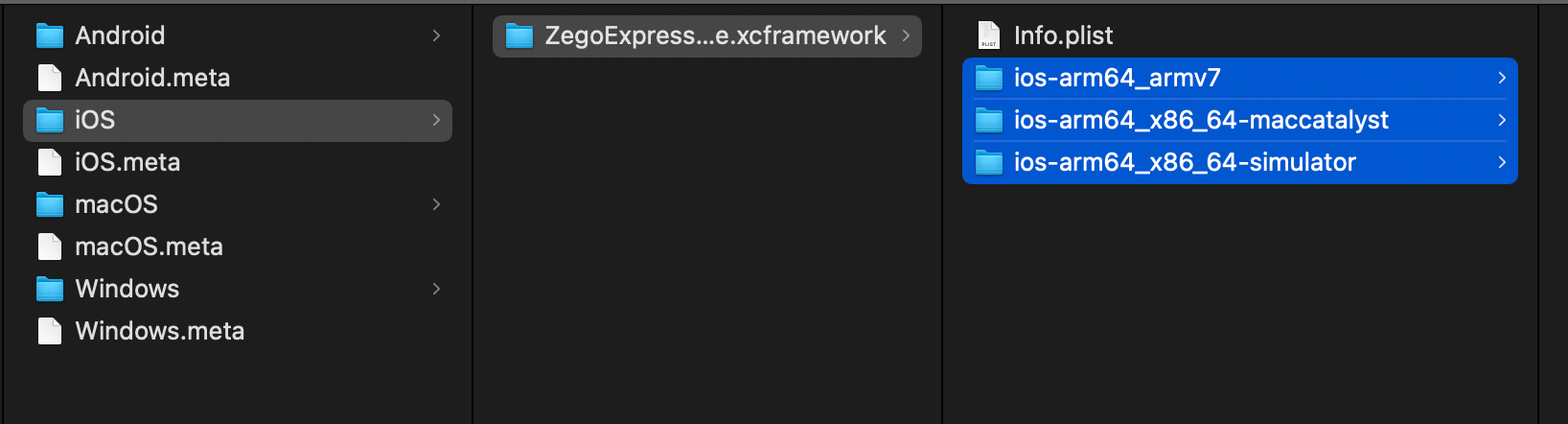Screen dimensions: 1568x424
Task: Expand the ios-arm64_x86_64-simulator chevron
Action: 1502,162
